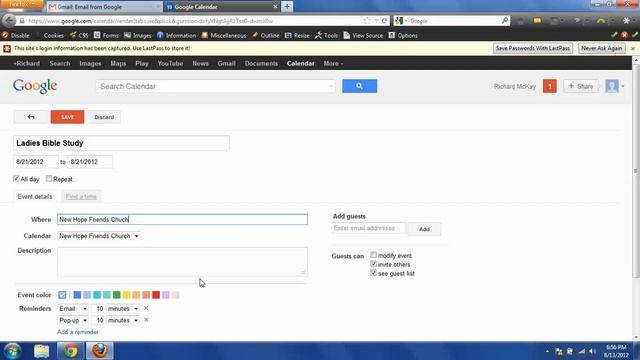
Task: Click Firefox icon in the taskbar
Action: pyautogui.click(x=100, y=351)
